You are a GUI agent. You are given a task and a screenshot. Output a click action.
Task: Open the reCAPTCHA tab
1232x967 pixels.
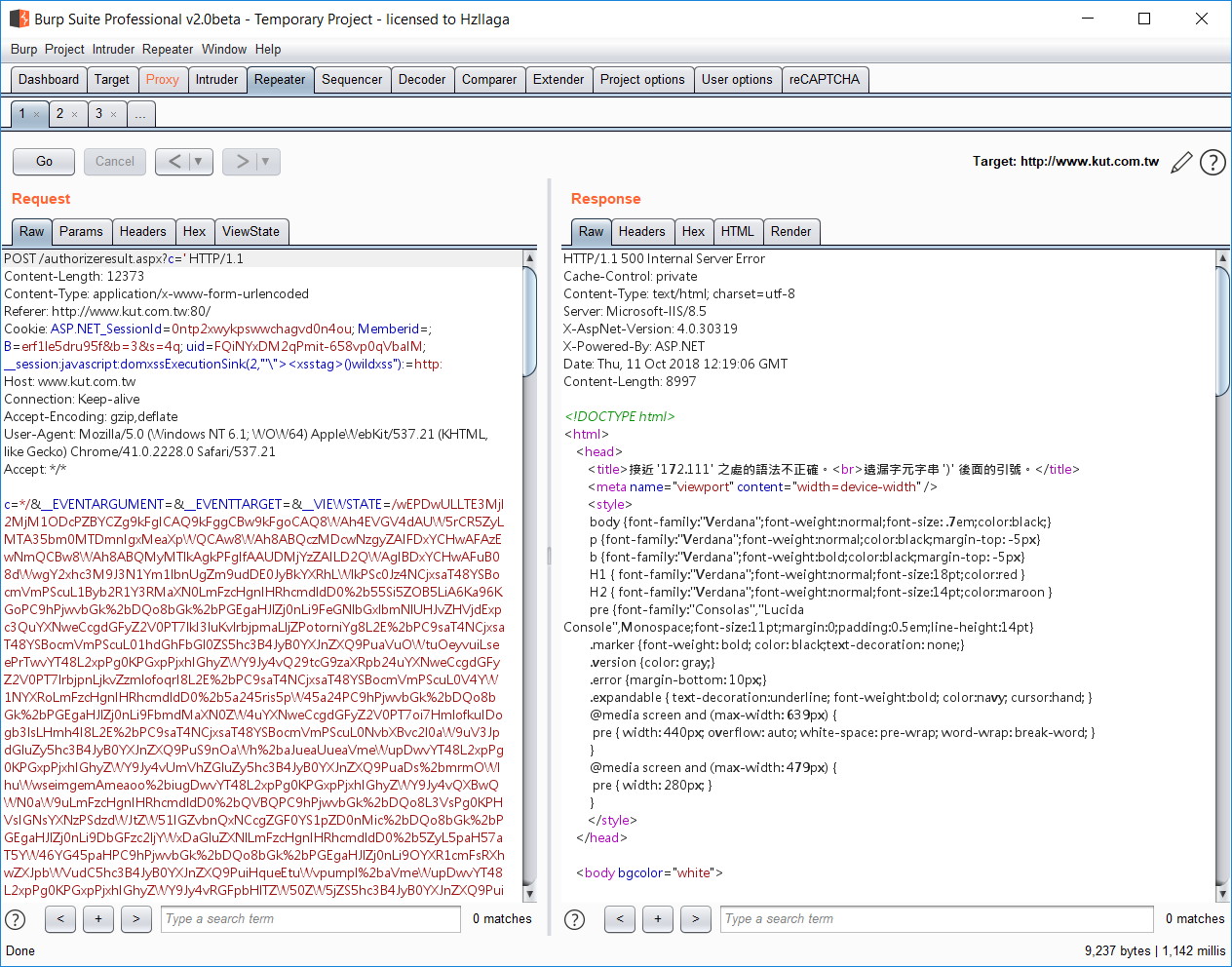[825, 80]
